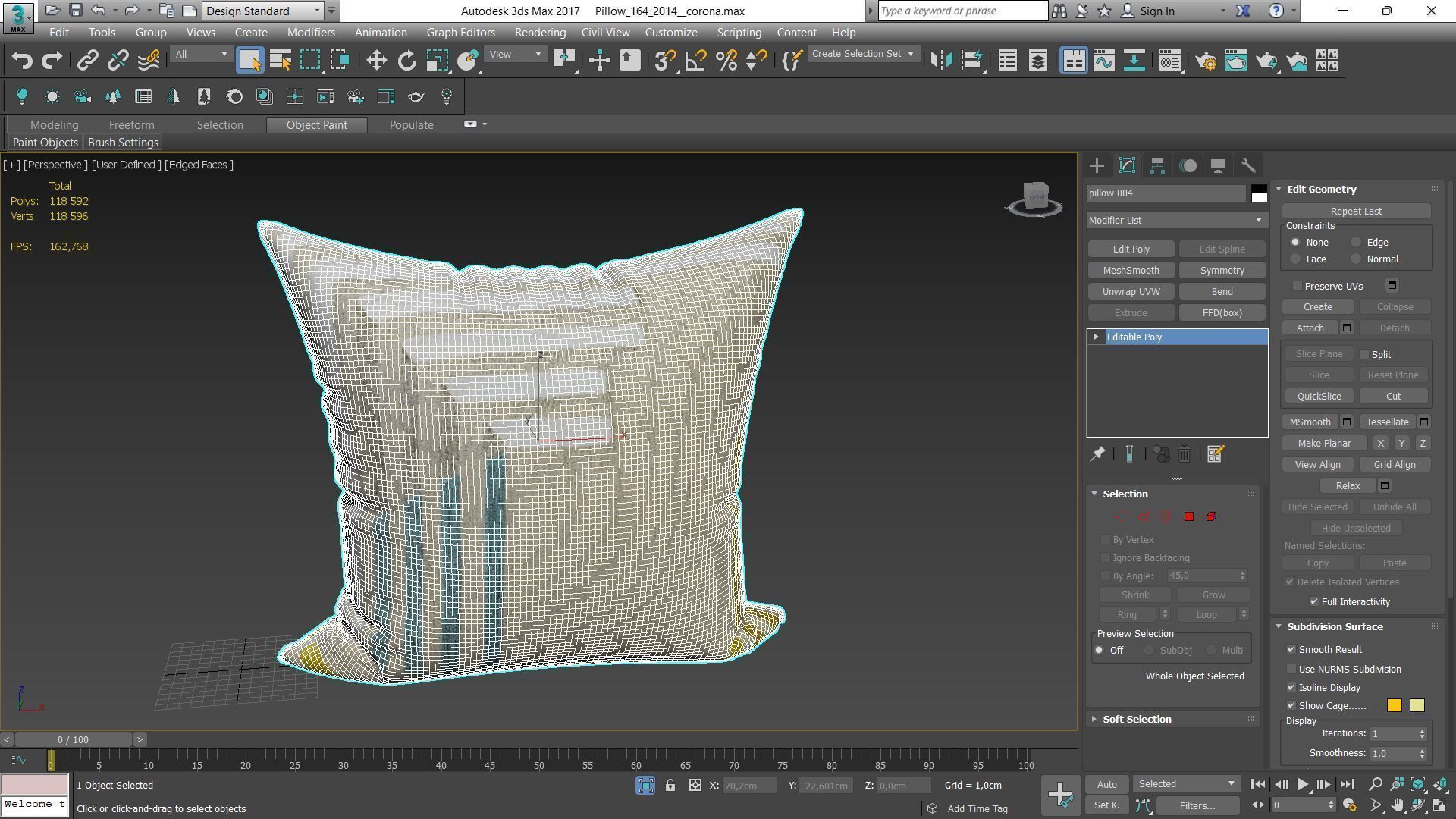Screen dimensions: 1456x819
Task: Click the QuickSlice button
Action: point(1319,397)
